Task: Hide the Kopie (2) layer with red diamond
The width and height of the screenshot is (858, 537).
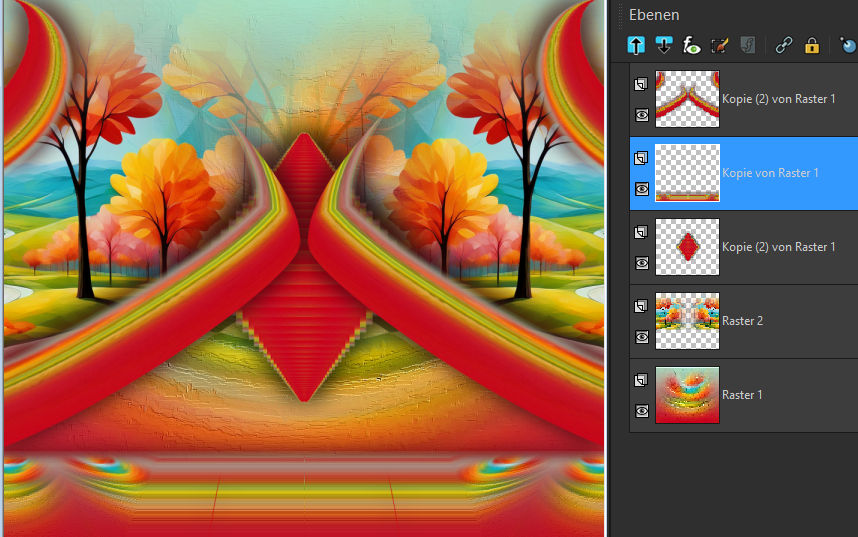Action: coord(642,263)
